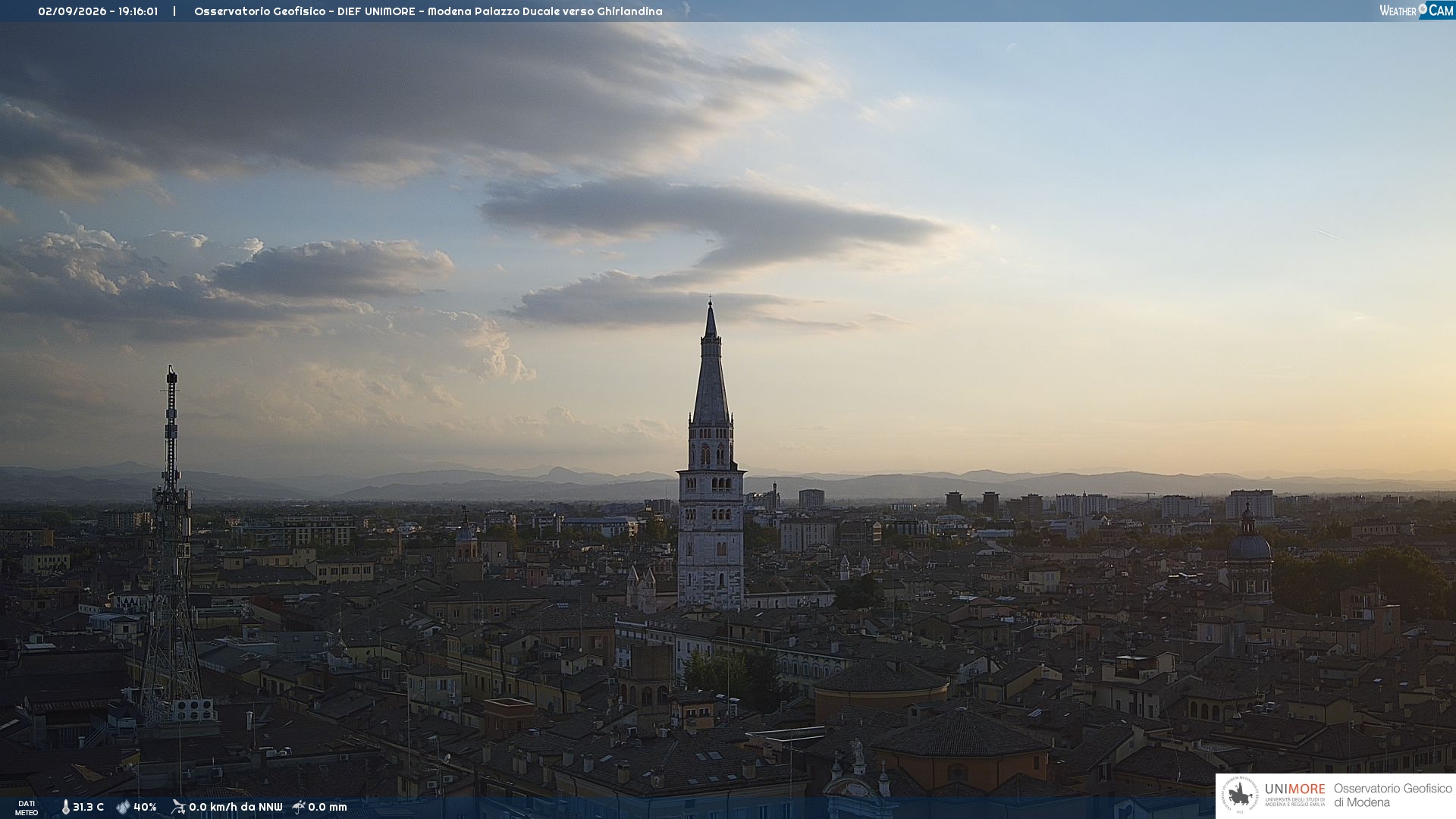
Task: Click the rain umbrella icon
Action: pyautogui.click(x=299, y=807)
